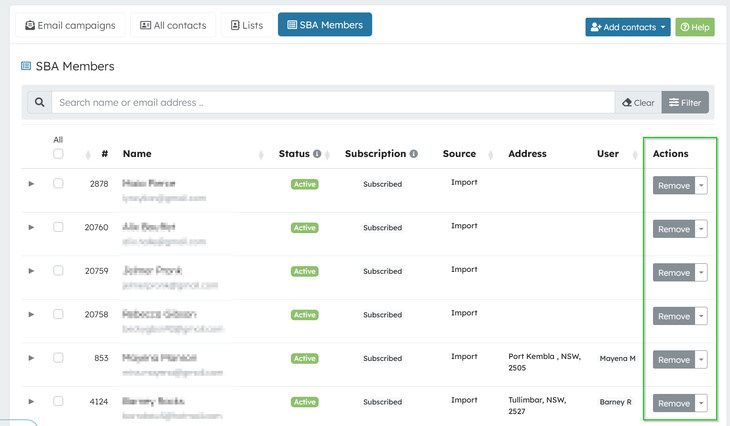Click the Subscription column info icon
Viewport: 730px width, 426px height.
click(413, 154)
